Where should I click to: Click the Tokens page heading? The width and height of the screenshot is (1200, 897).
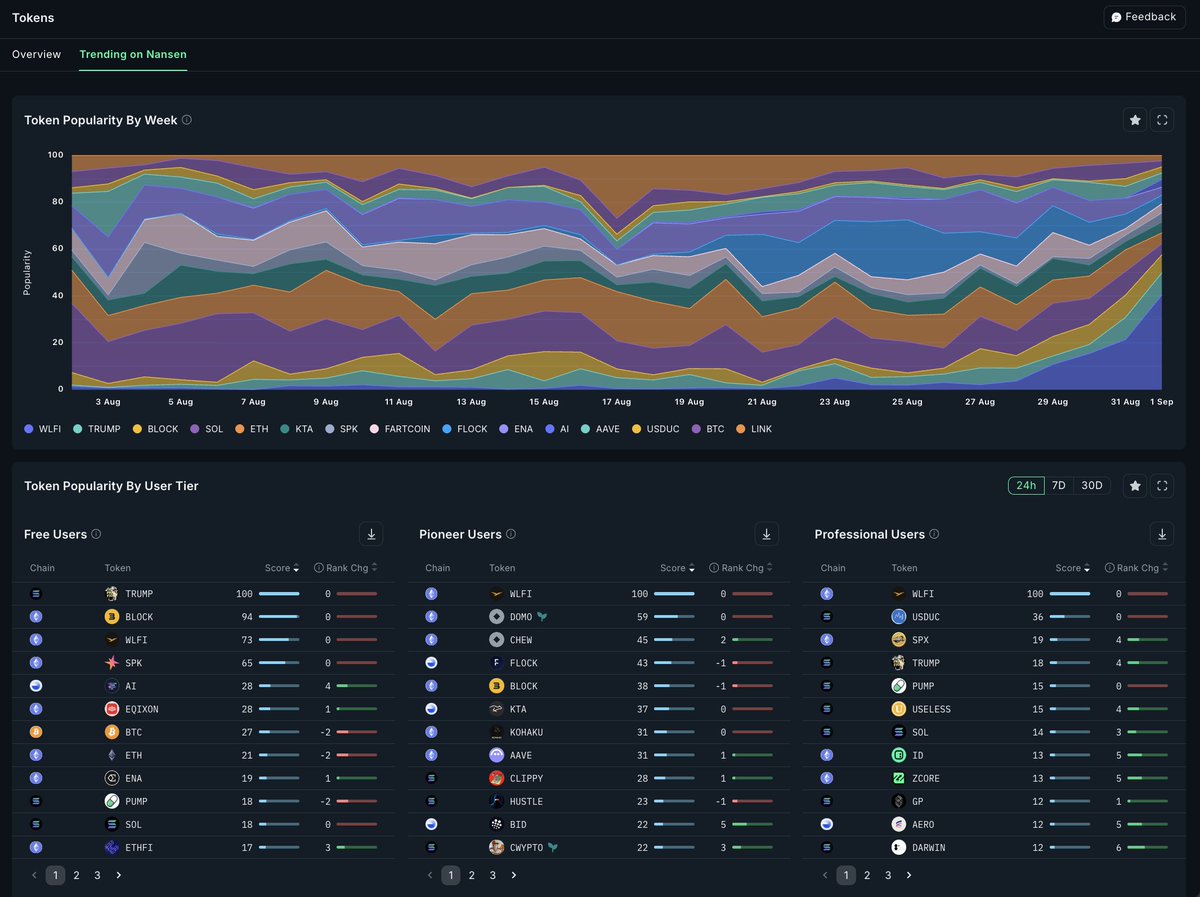[33, 17]
